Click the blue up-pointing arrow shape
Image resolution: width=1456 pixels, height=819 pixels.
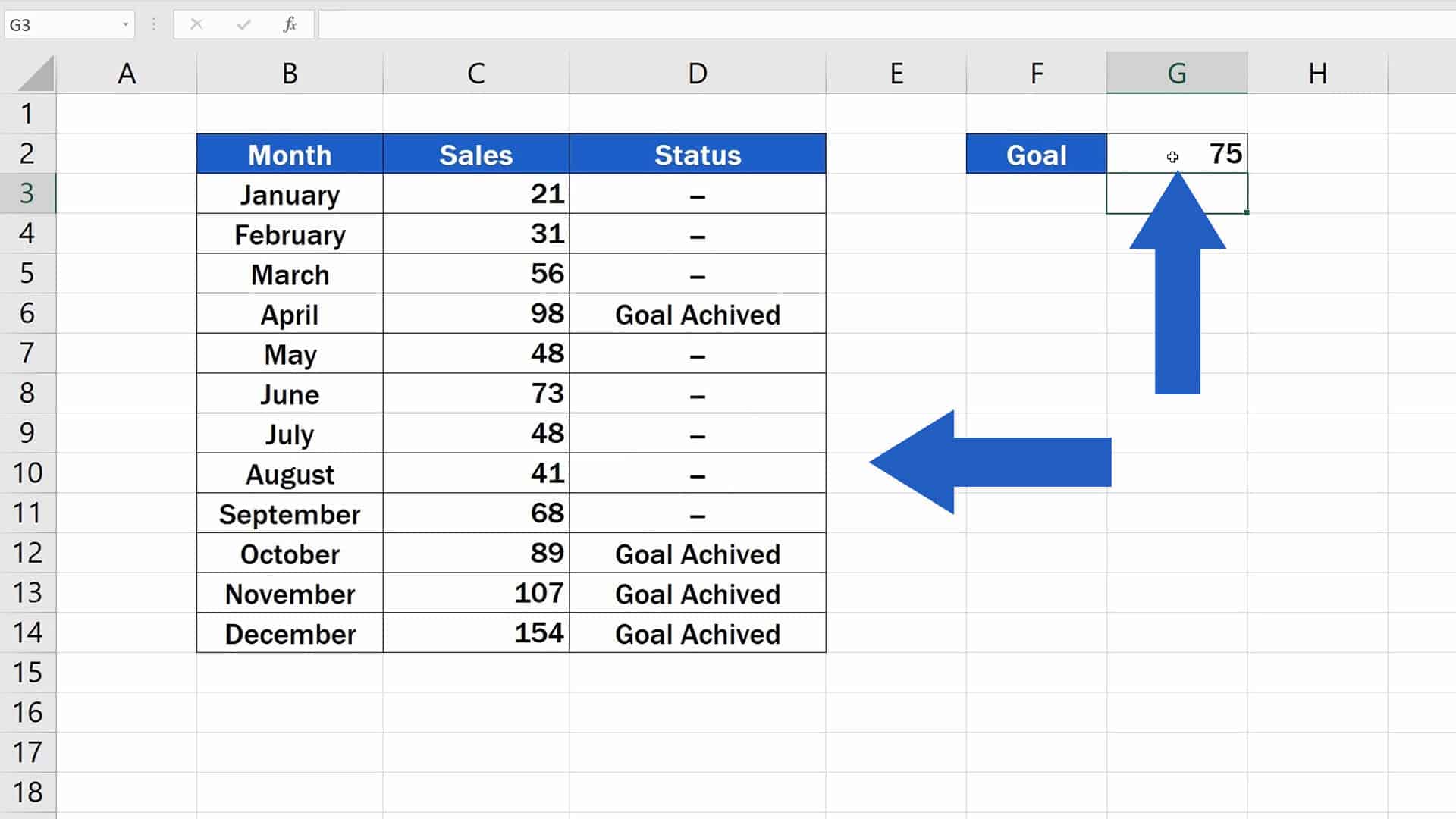tap(1177, 303)
